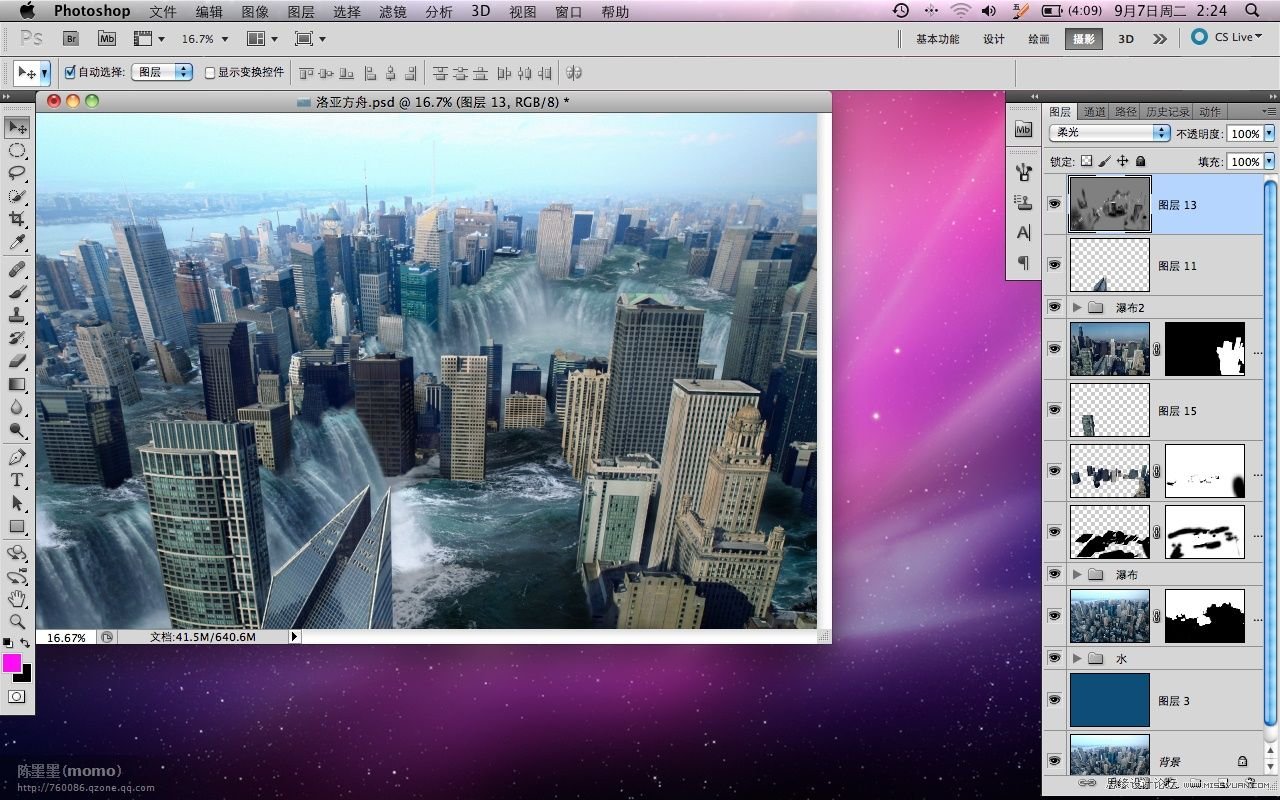Image resolution: width=1280 pixels, height=800 pixels.
Task: Select the History Brush tool
Action: (x=17, y=338)
